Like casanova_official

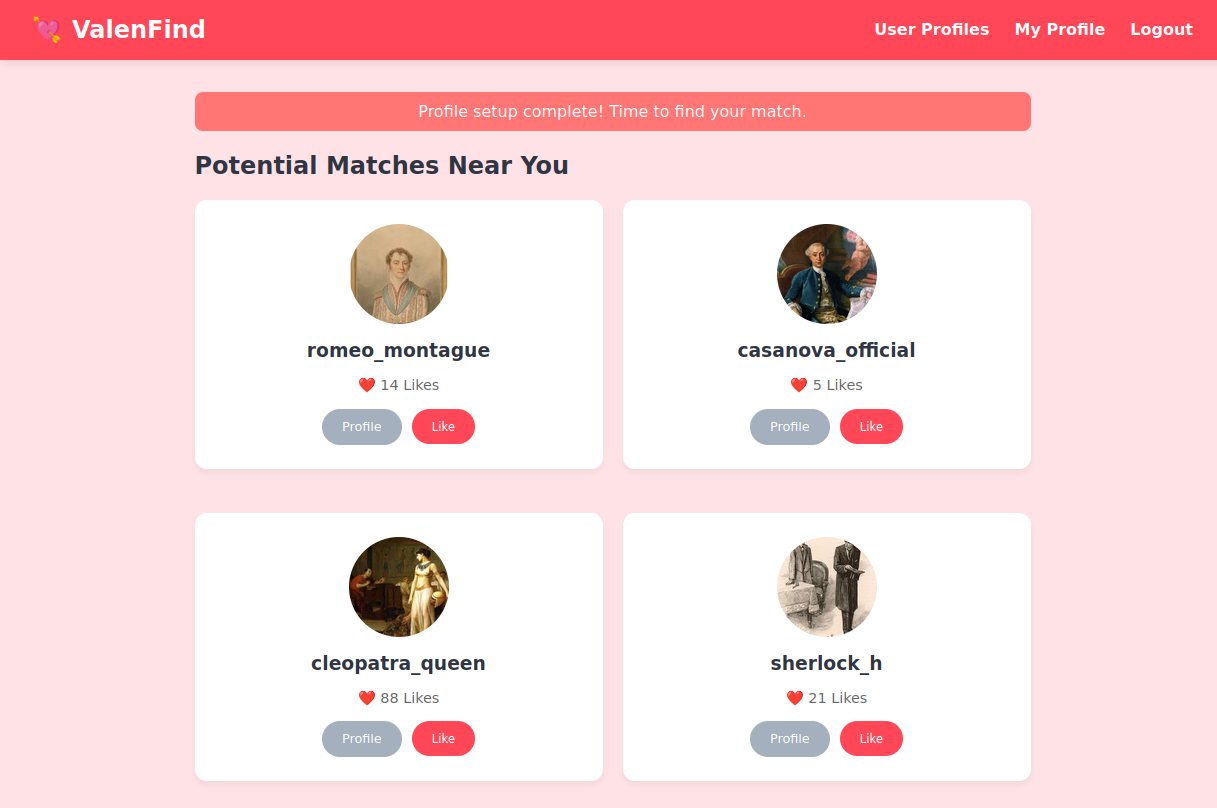(x=871, y=427)
